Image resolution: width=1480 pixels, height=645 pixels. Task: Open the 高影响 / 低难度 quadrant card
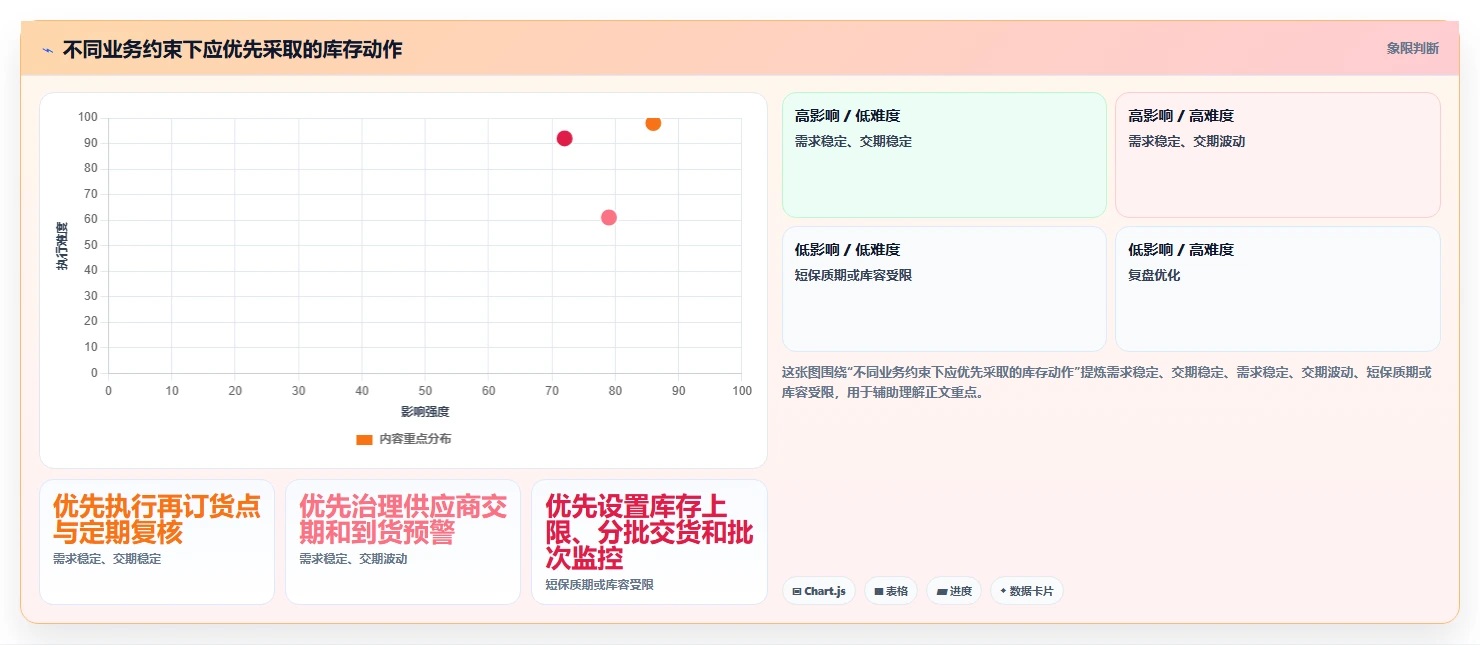(x=944, y=155)
